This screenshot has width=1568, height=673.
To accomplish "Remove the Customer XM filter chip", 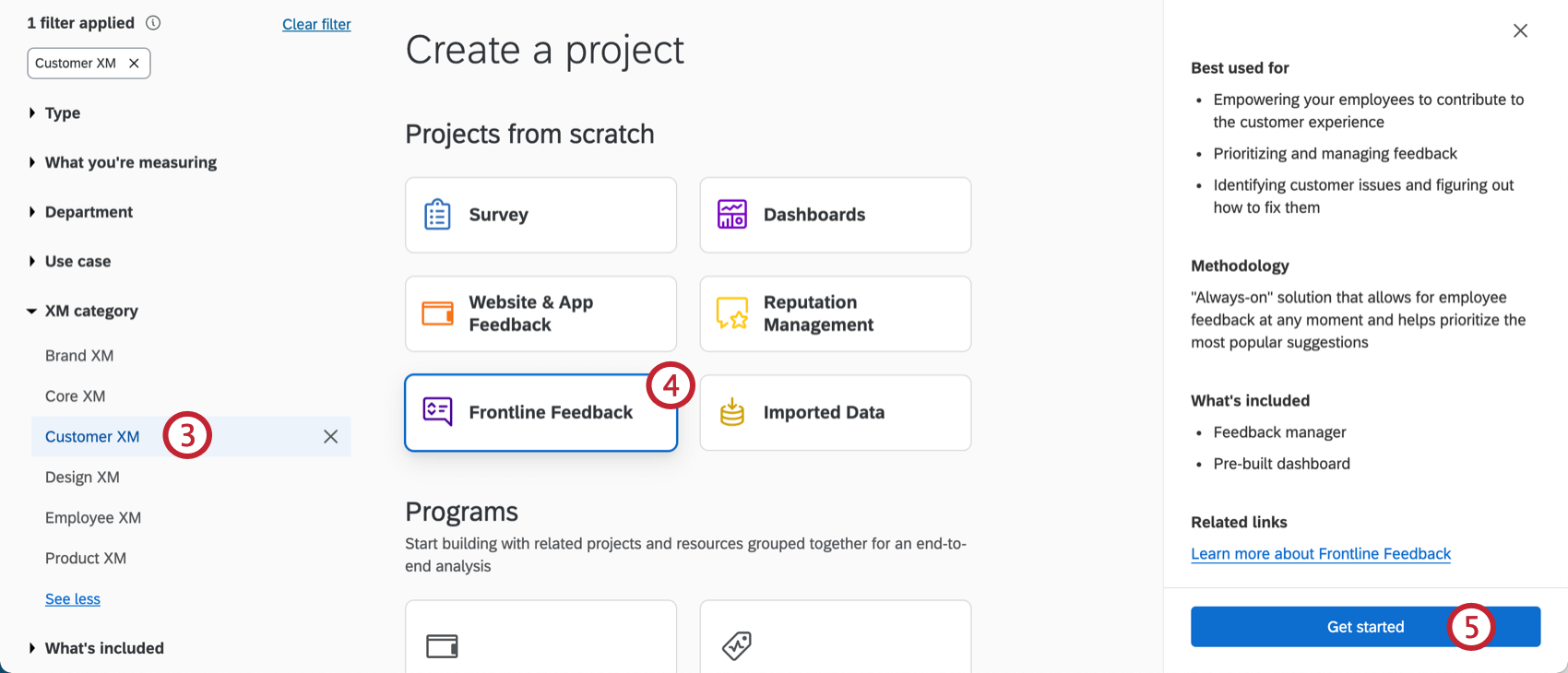I will 135,63.
